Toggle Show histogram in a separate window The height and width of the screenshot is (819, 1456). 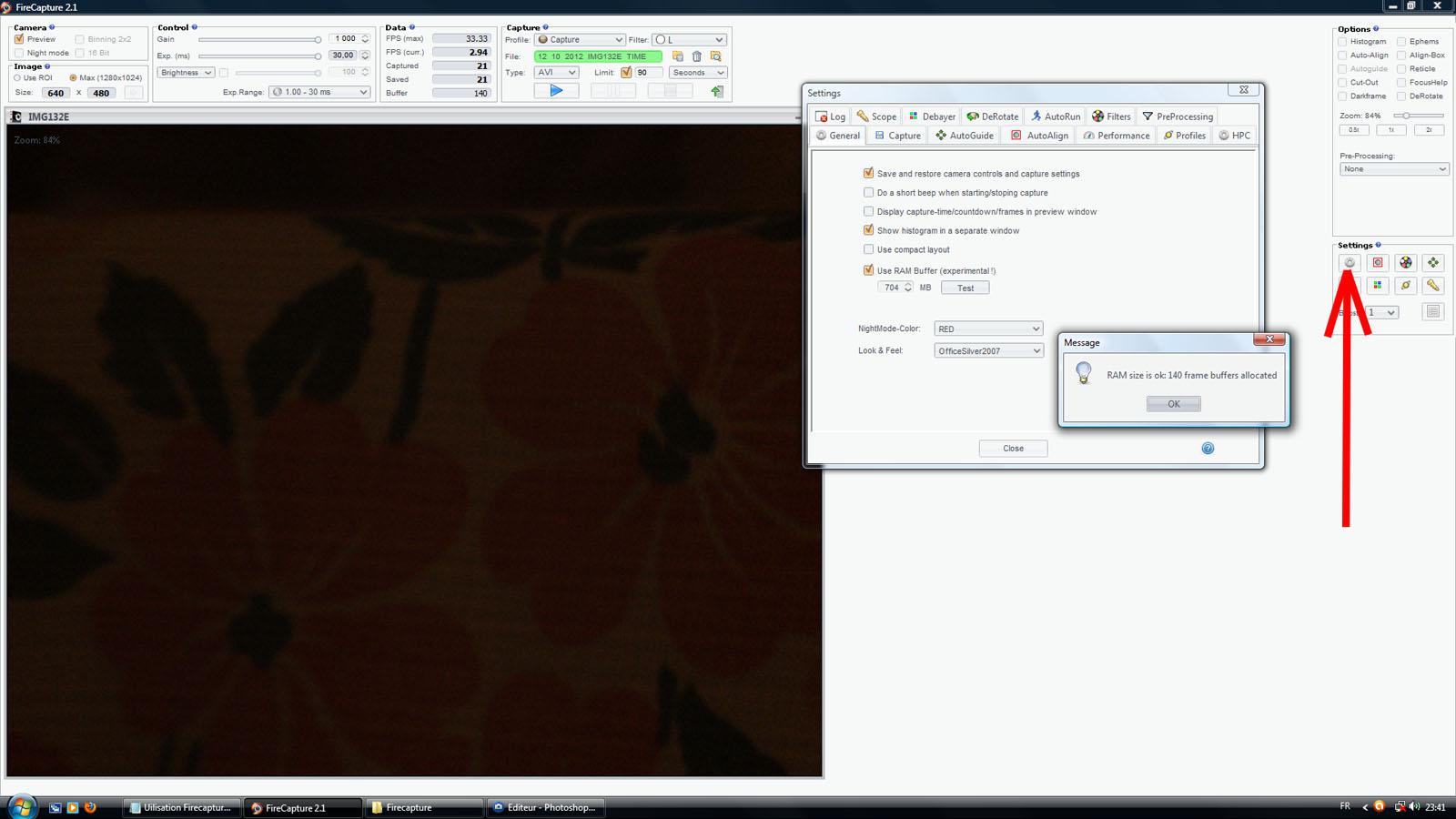click(x=868, y=230)
